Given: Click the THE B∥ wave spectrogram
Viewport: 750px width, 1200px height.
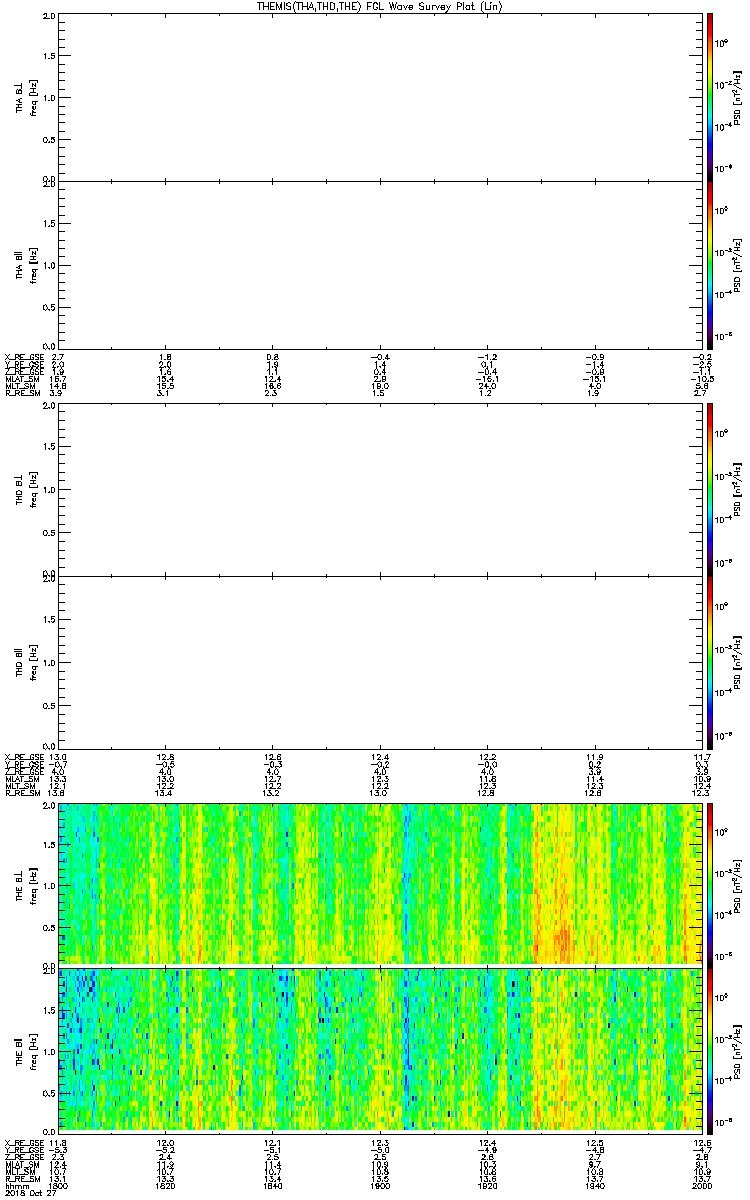Looking at the screenshot, I should [x=380, y=1049].
